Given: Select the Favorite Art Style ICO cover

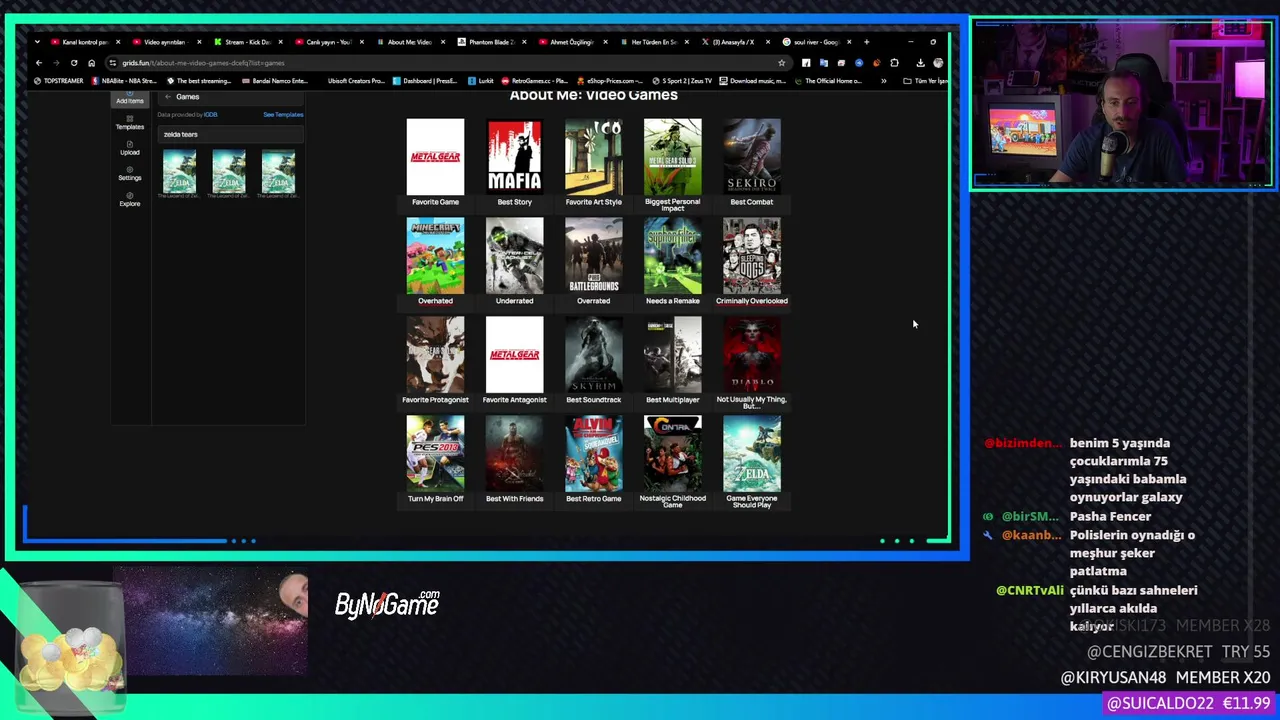Looking at the screenshot, I should pyautogui.click(x=593, y=157).
